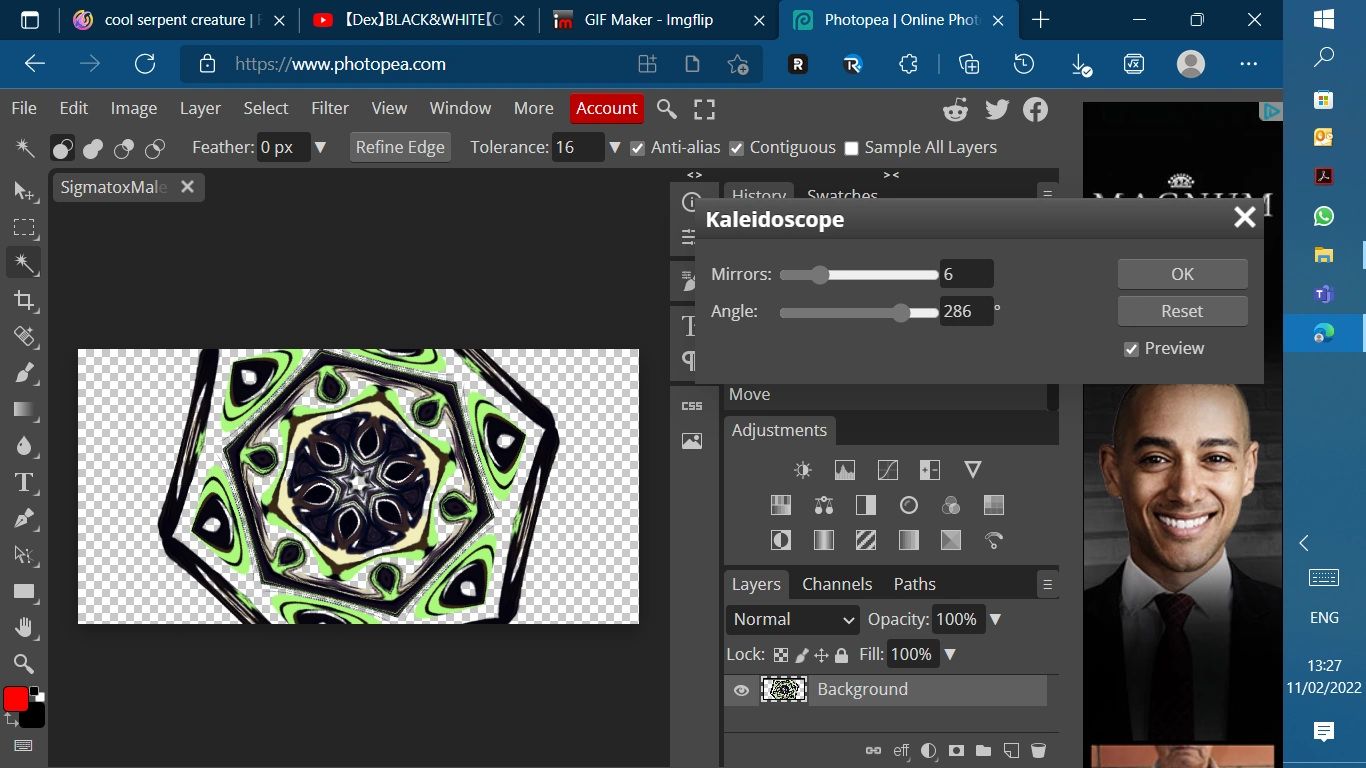Switch to the Channels tab
Screen dimensions: 1366x768
(836, 584)
